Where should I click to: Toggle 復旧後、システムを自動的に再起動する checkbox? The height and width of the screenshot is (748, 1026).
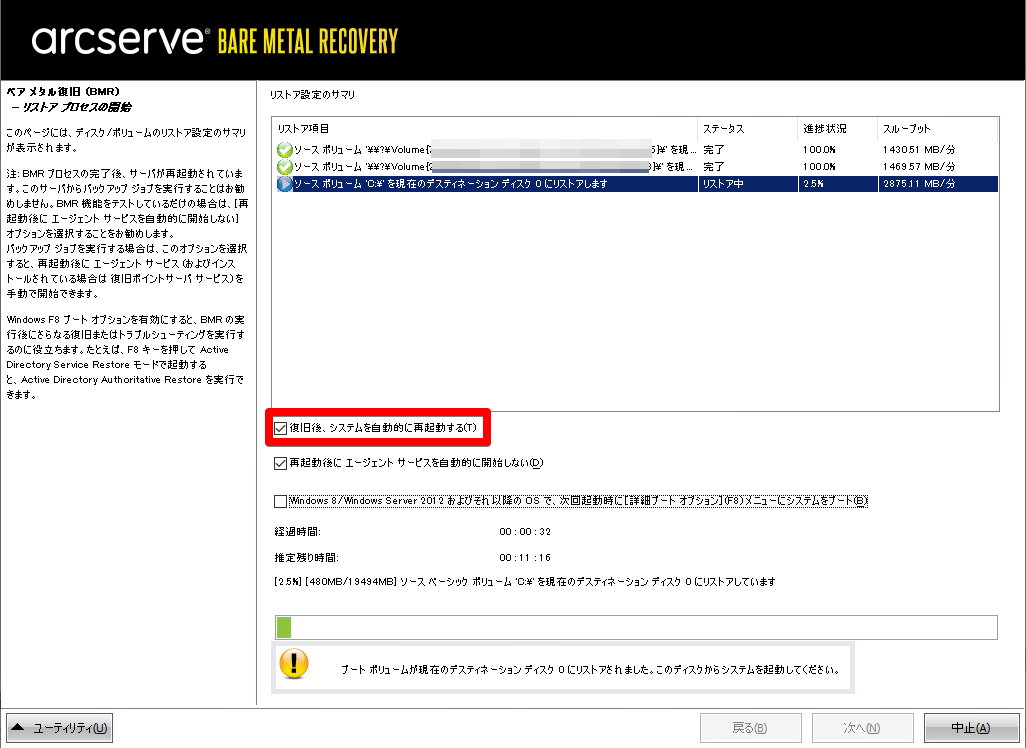coord(281,428)
